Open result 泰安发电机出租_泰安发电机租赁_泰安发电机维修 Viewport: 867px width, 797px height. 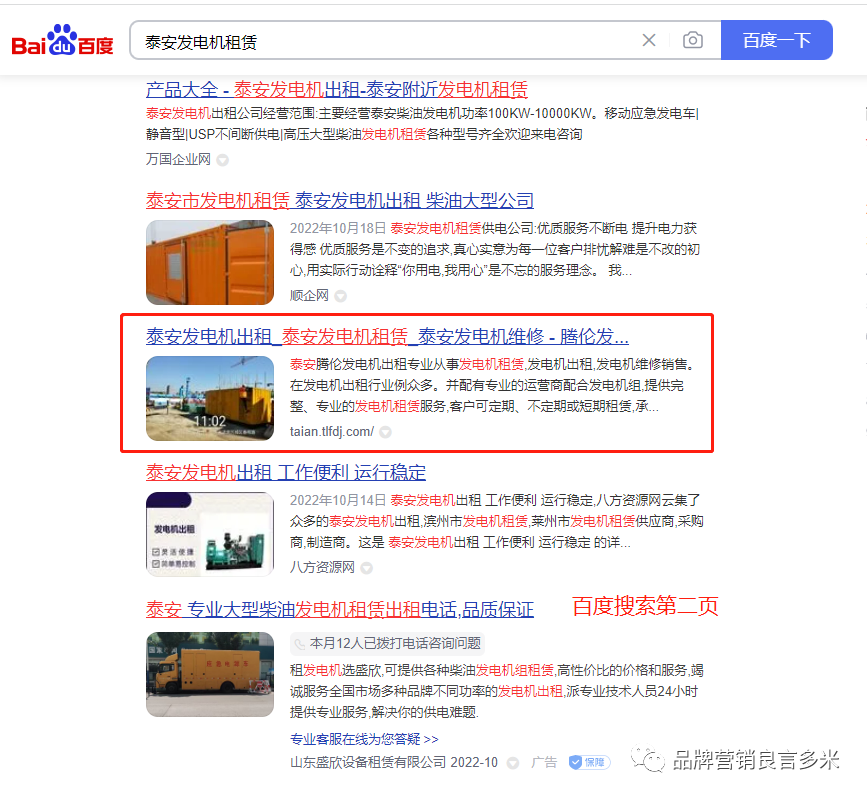(387, 336)
